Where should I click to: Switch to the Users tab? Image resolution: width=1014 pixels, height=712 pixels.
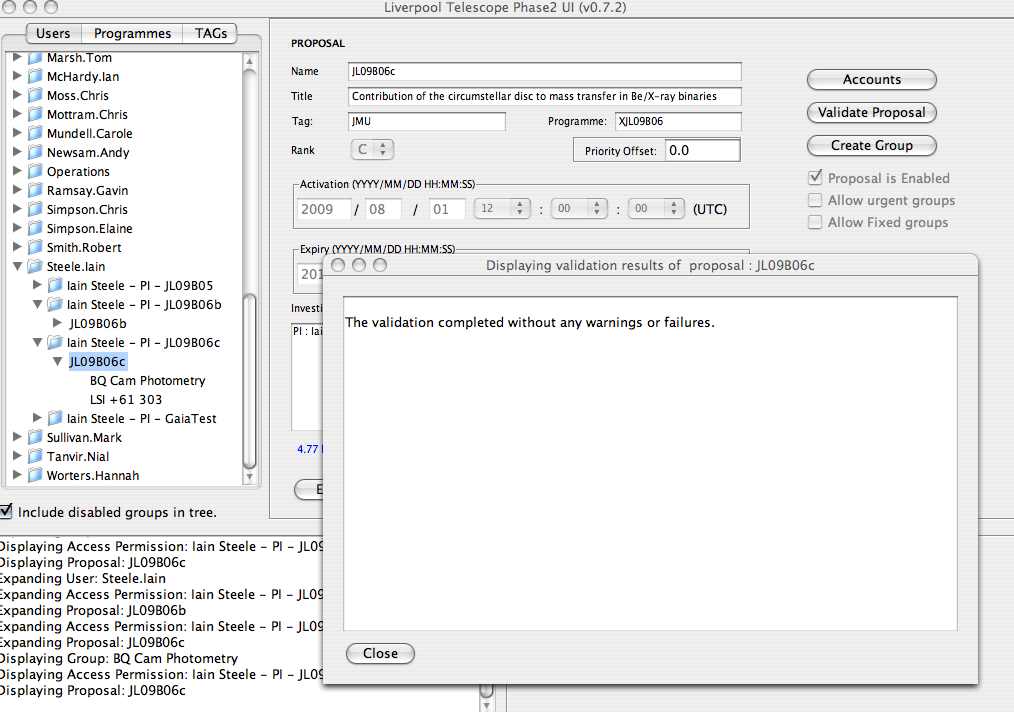click(53, 33)
